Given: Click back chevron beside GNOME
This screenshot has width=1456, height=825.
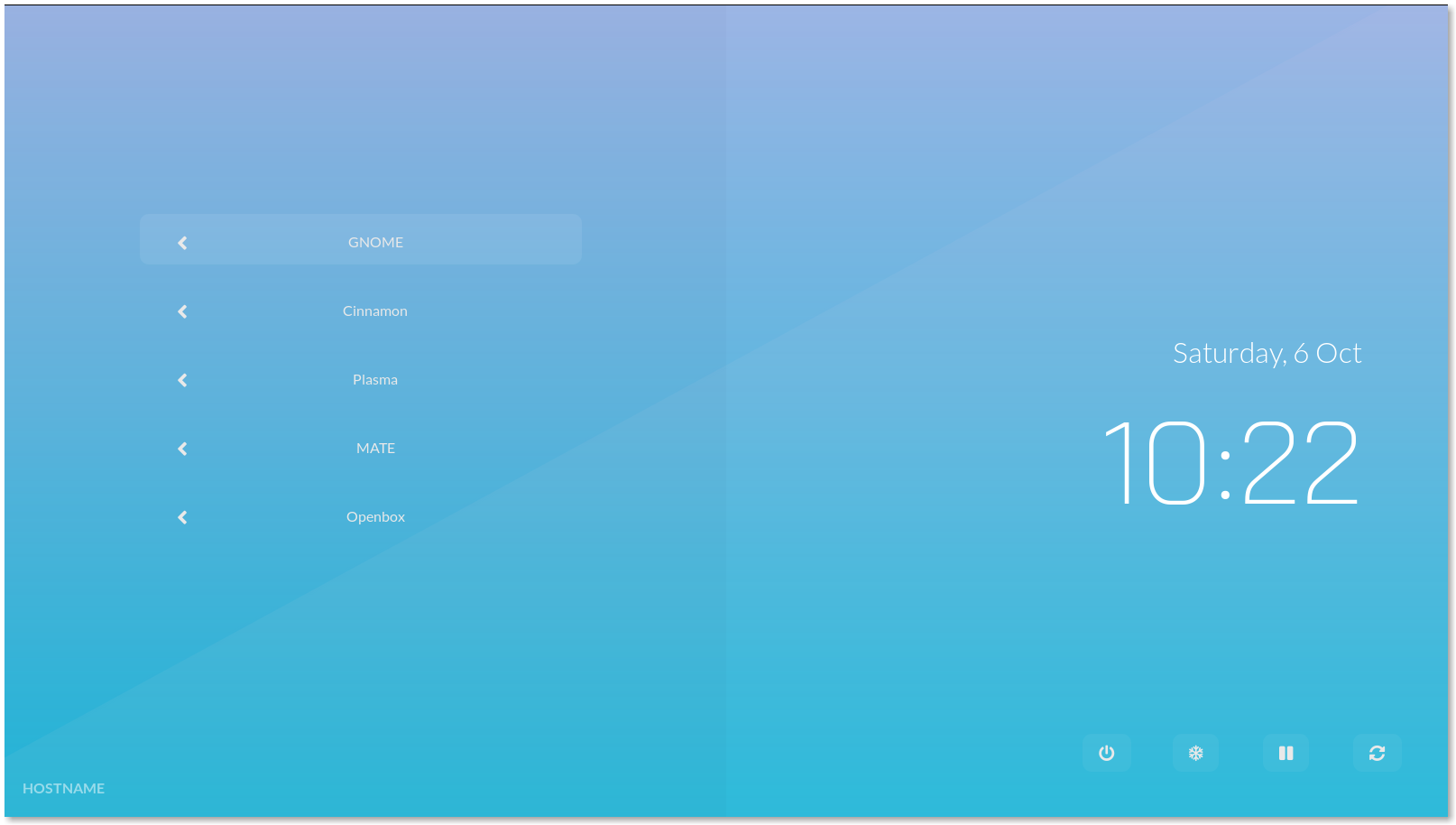Looking at the screenshot, I should 182,243.
